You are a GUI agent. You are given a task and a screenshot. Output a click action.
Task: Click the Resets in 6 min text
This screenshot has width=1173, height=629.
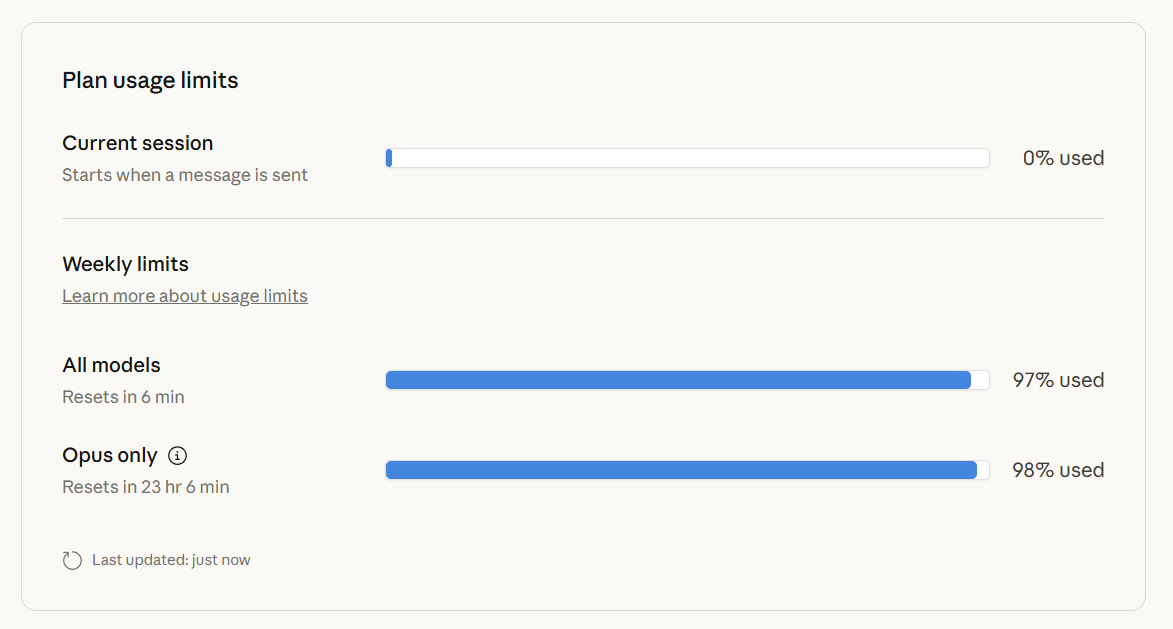(123, 397)
